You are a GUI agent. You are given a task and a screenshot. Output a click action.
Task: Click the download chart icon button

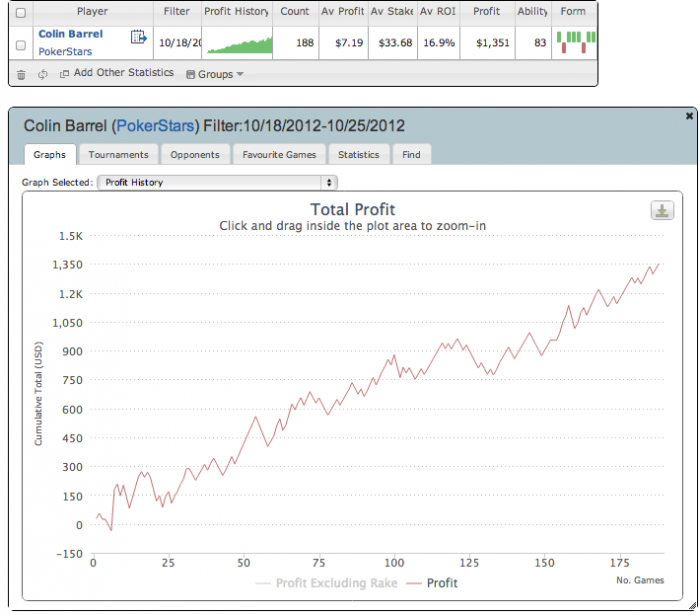point(662,210)
